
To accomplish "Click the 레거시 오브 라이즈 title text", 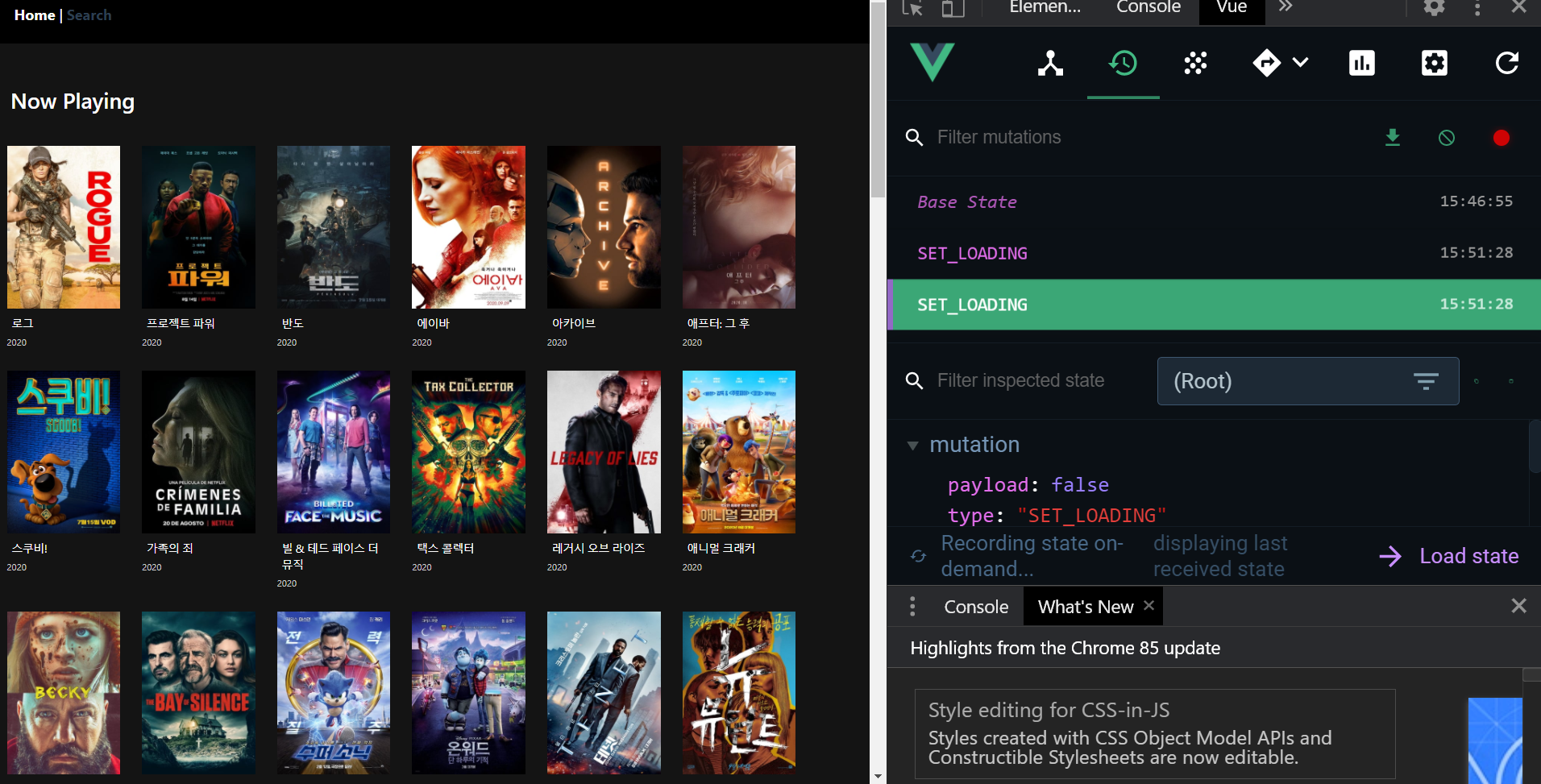I will [x=598, y=548].
